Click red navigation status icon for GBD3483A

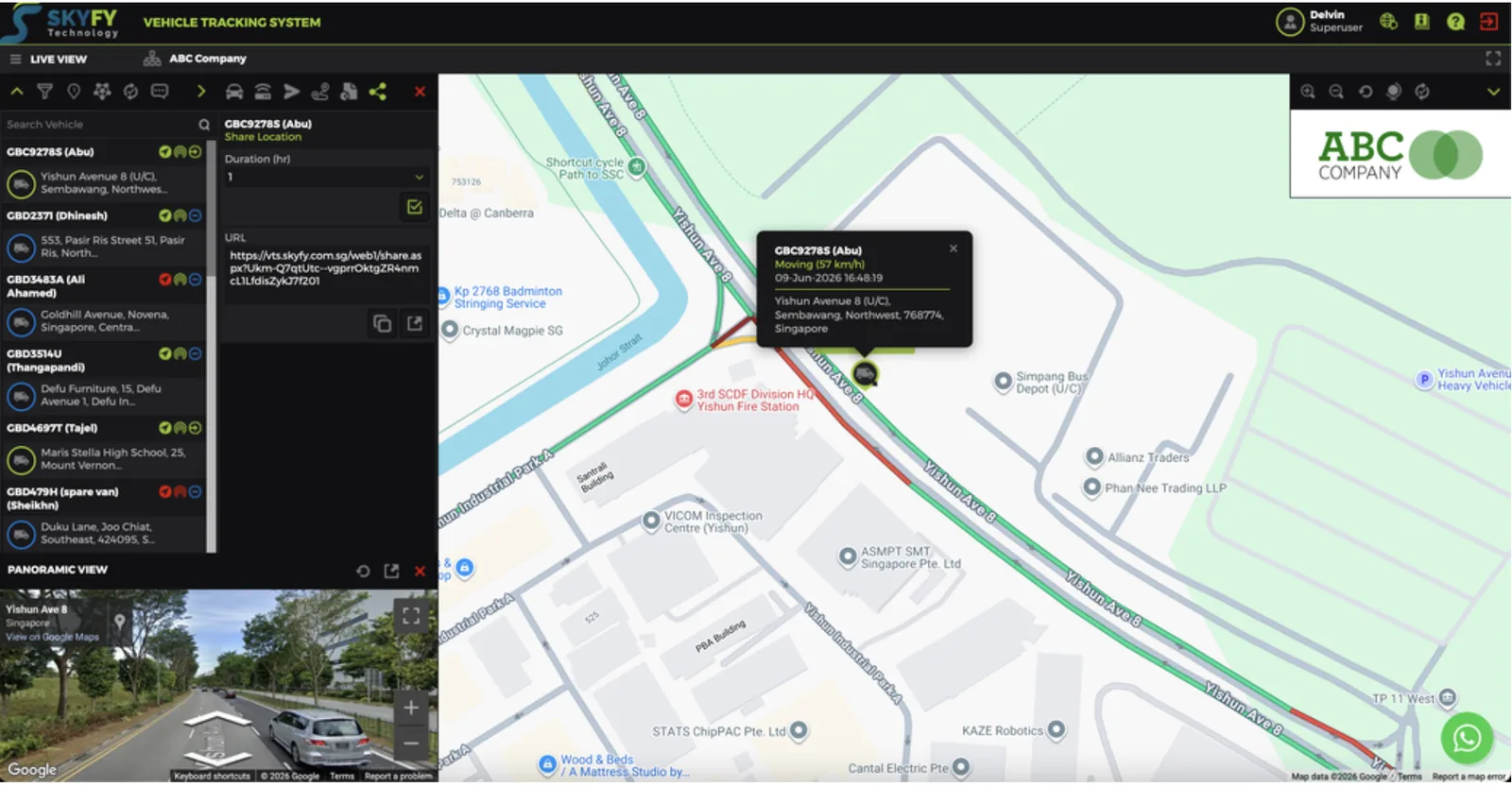pyautogui.click(x=165, y=280)
